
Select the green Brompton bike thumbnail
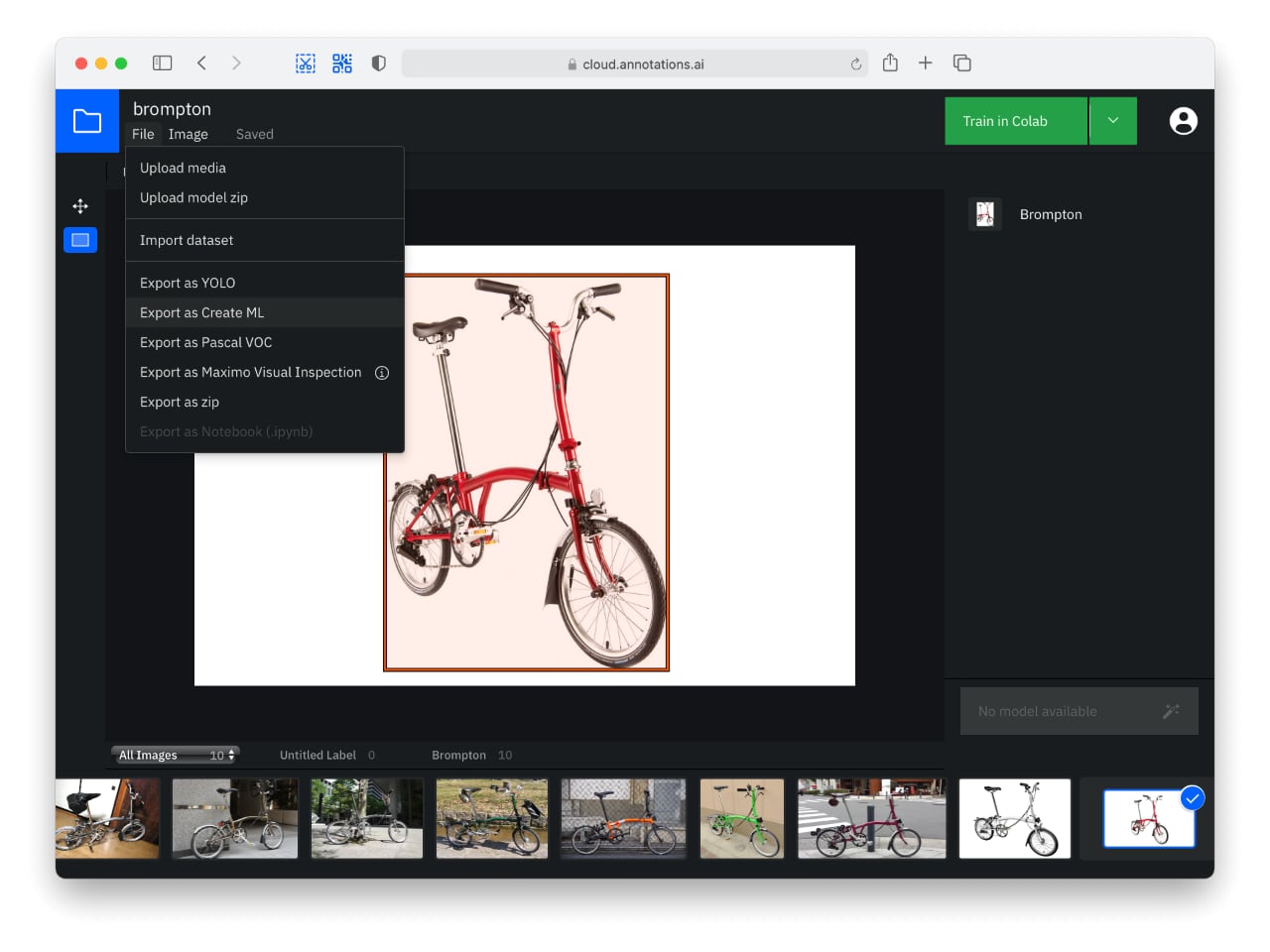(x=741, y=818)
